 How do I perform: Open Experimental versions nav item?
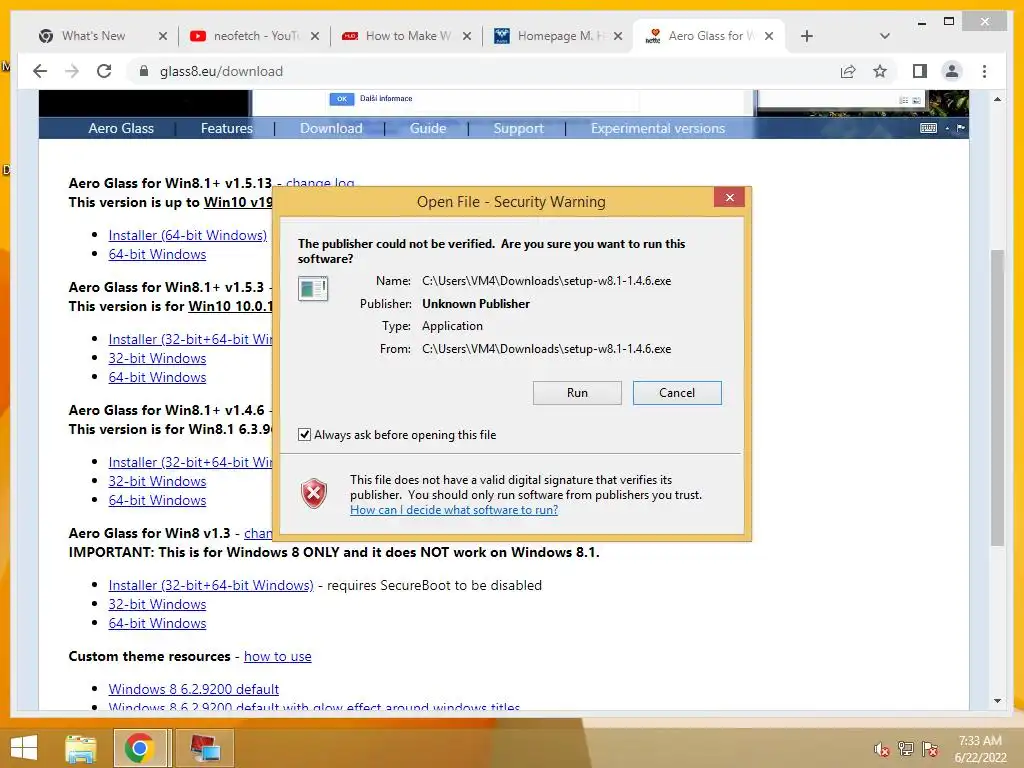point(658,128)
